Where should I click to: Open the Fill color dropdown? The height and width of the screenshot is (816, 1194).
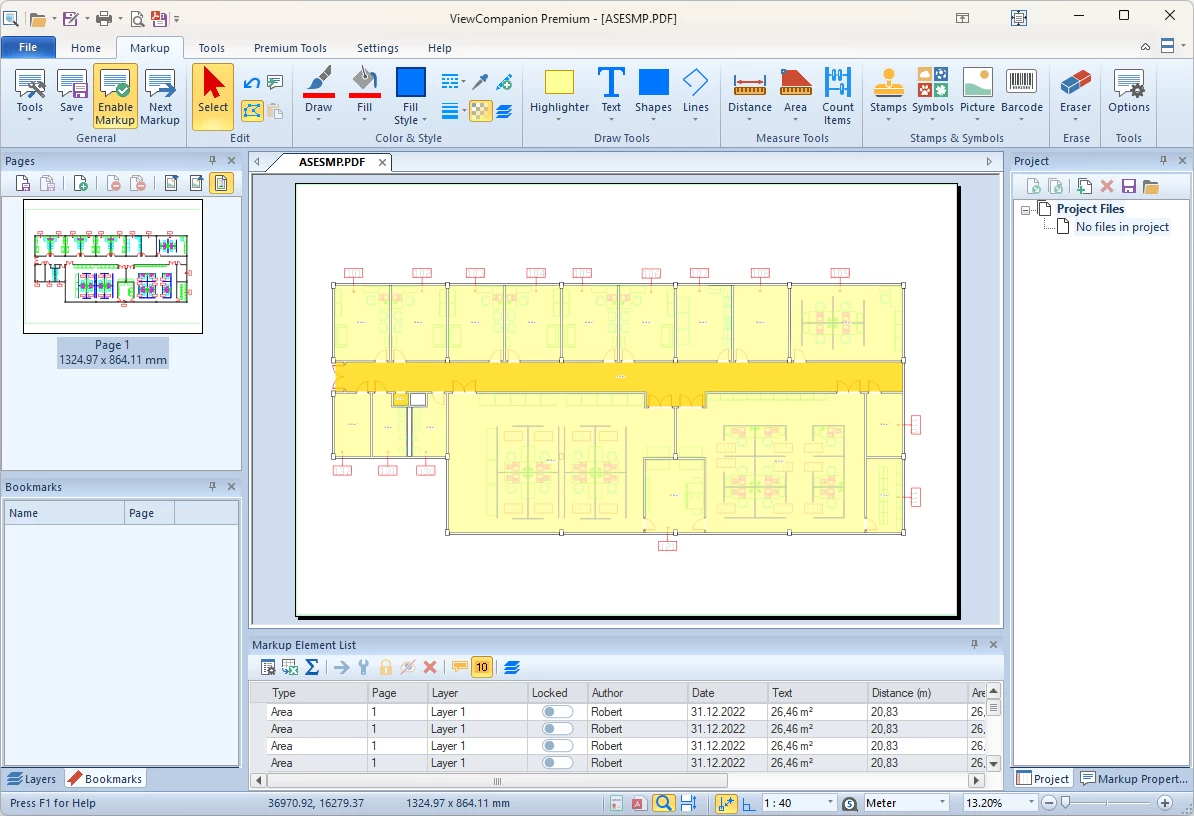coord(364,120)
